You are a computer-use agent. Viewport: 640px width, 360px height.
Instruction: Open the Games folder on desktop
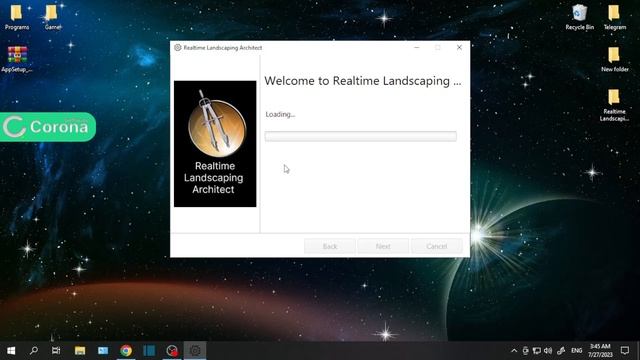pos(52,17)
